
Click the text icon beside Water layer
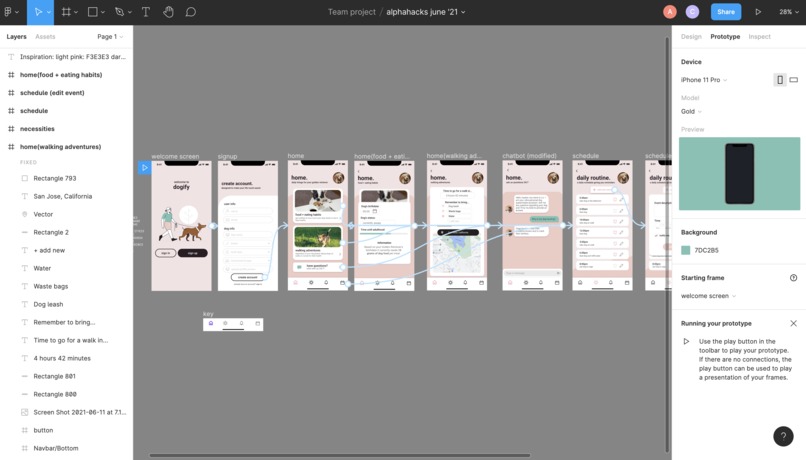(24, 268)
